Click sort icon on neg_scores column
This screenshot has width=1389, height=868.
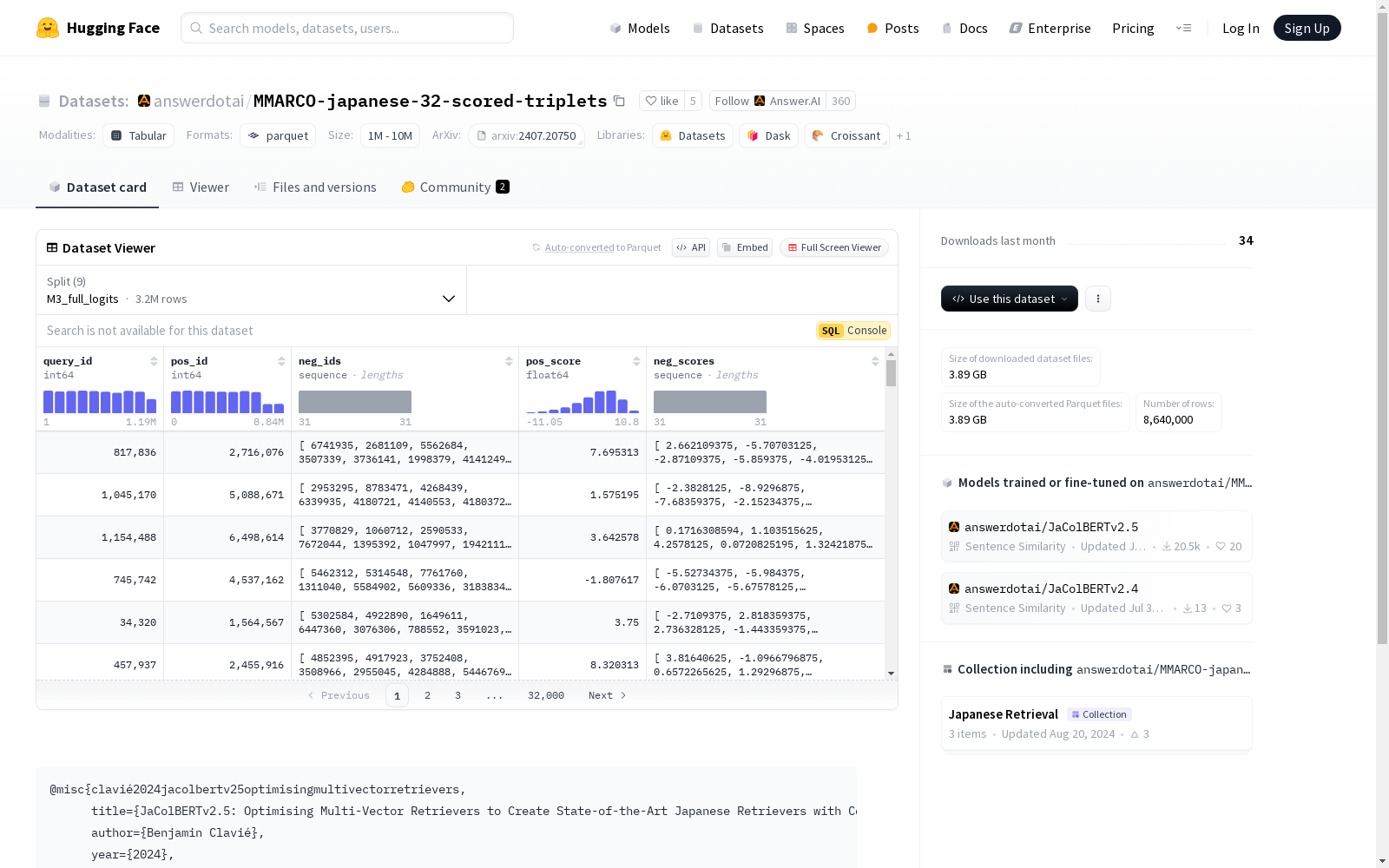(x=875, y=361)
